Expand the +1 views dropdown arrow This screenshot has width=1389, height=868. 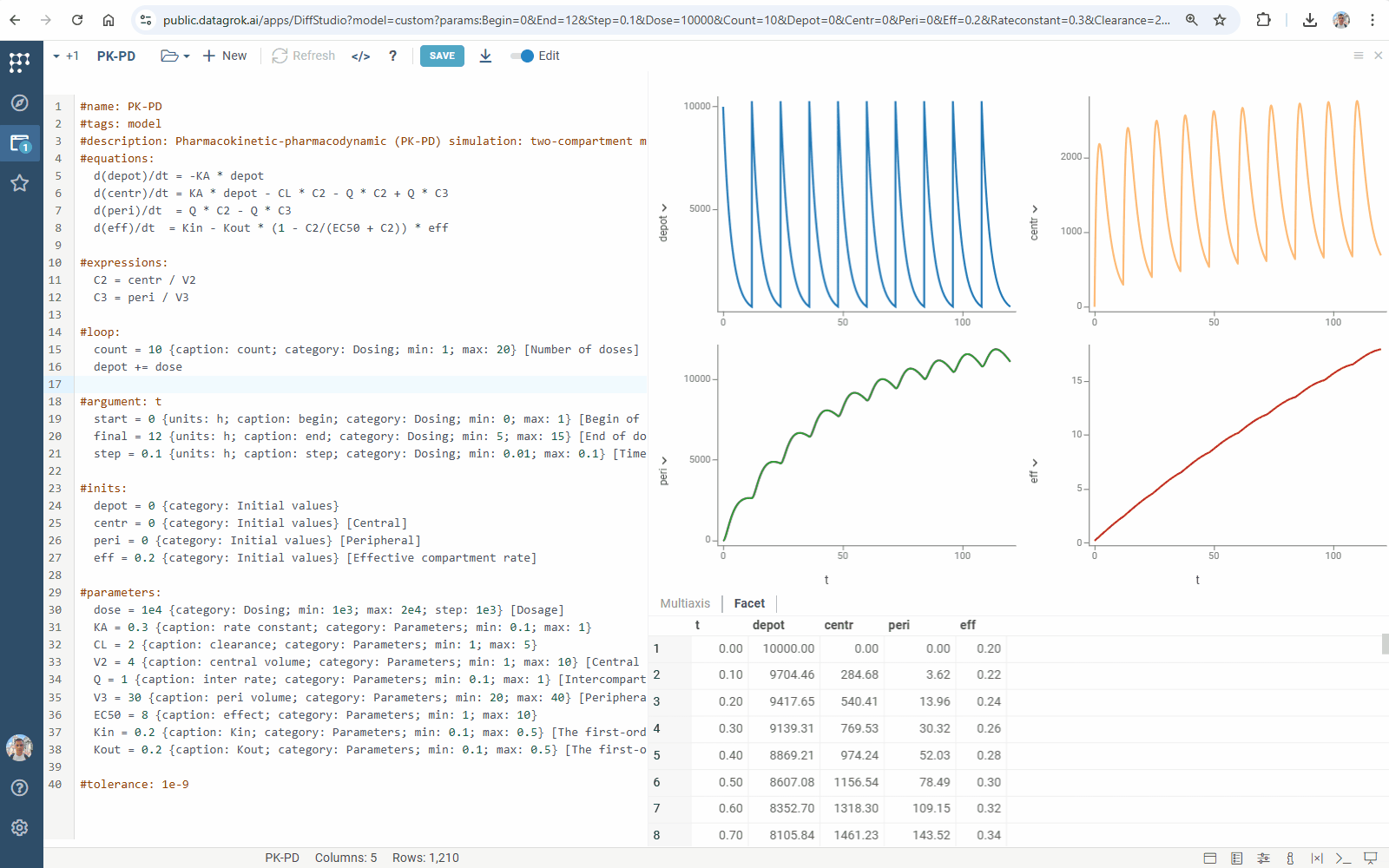click(x=57, y=56)
